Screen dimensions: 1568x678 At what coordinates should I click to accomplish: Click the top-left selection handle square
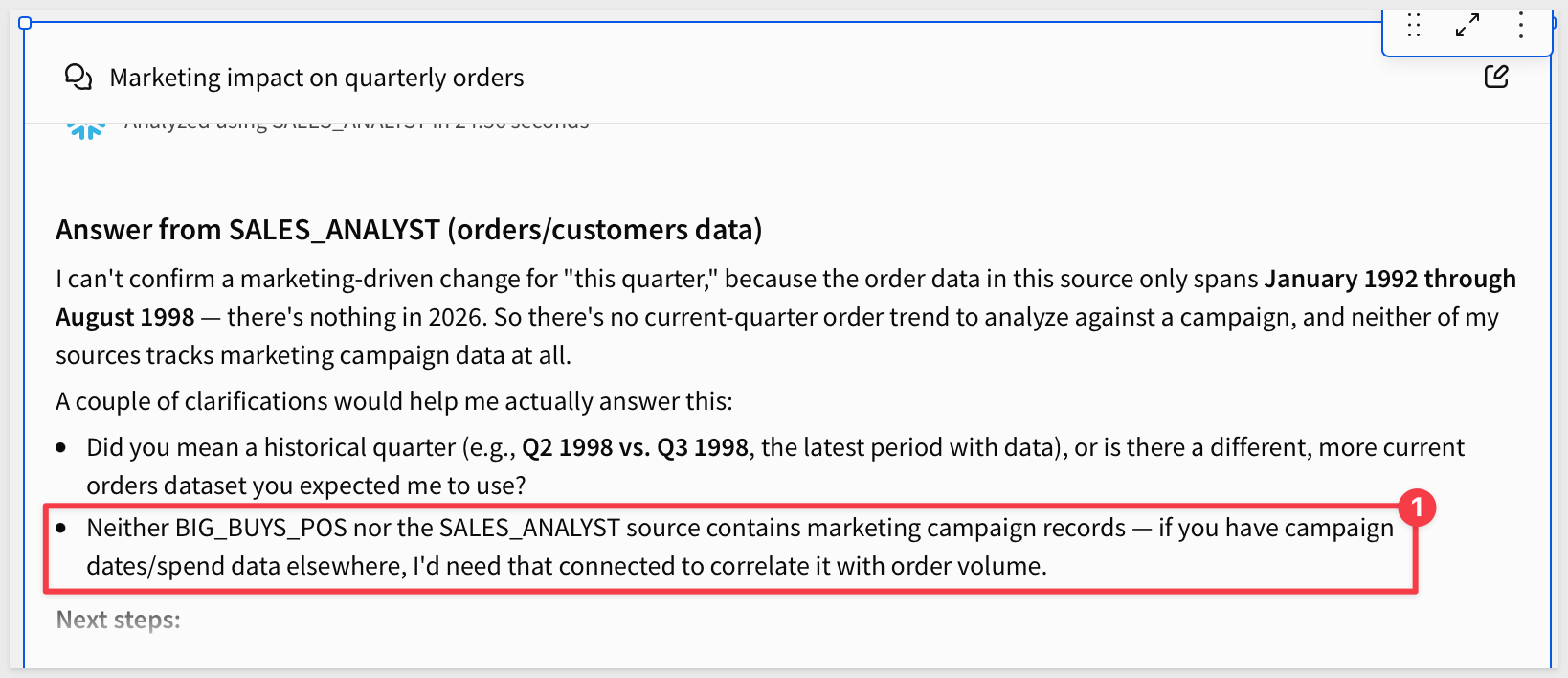click(25, 23)
